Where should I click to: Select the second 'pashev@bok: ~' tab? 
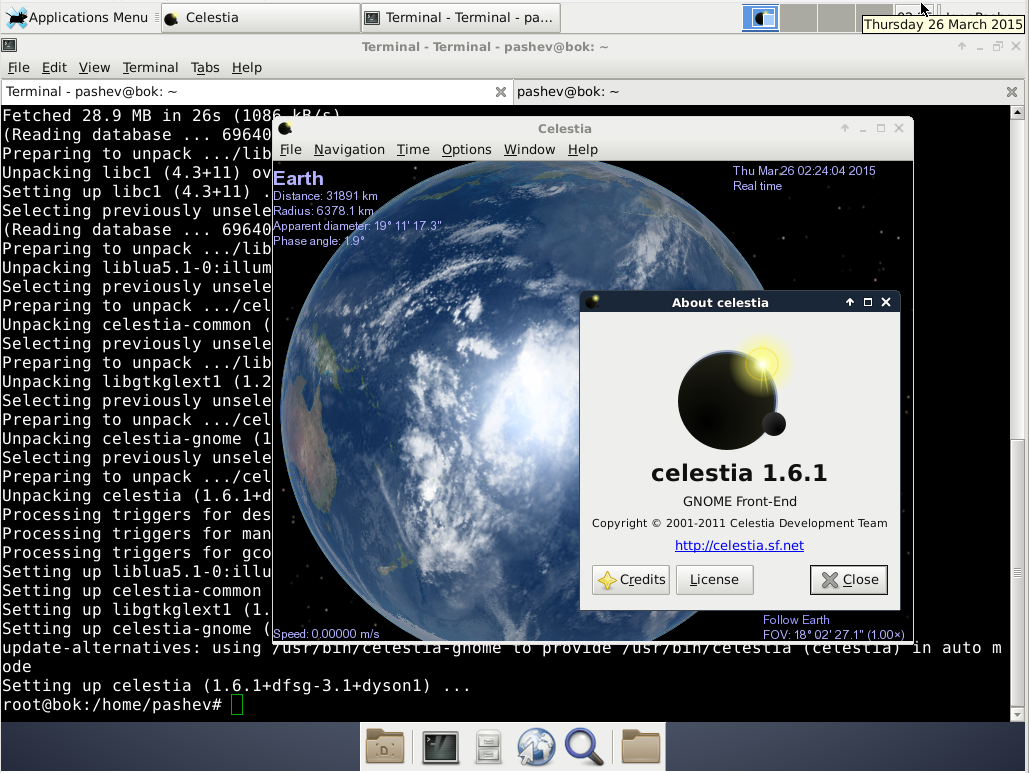pos(768,92)
